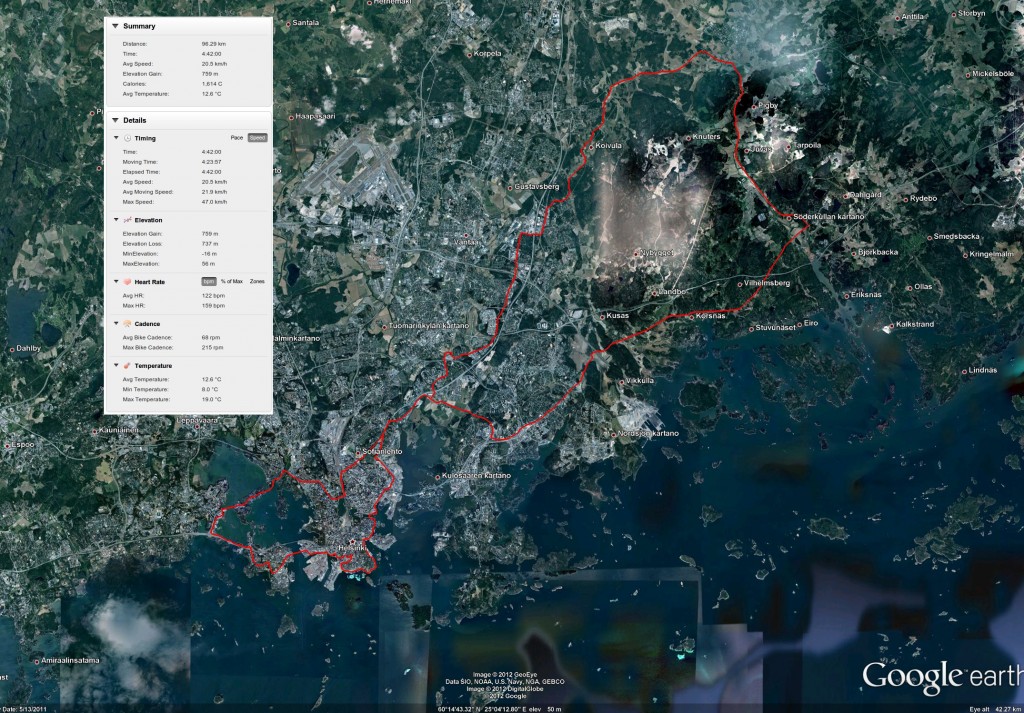Screen dimensions: 1024x713
Task: Click the Tuomarinkylän kartano map label
Action: (428, 326)
